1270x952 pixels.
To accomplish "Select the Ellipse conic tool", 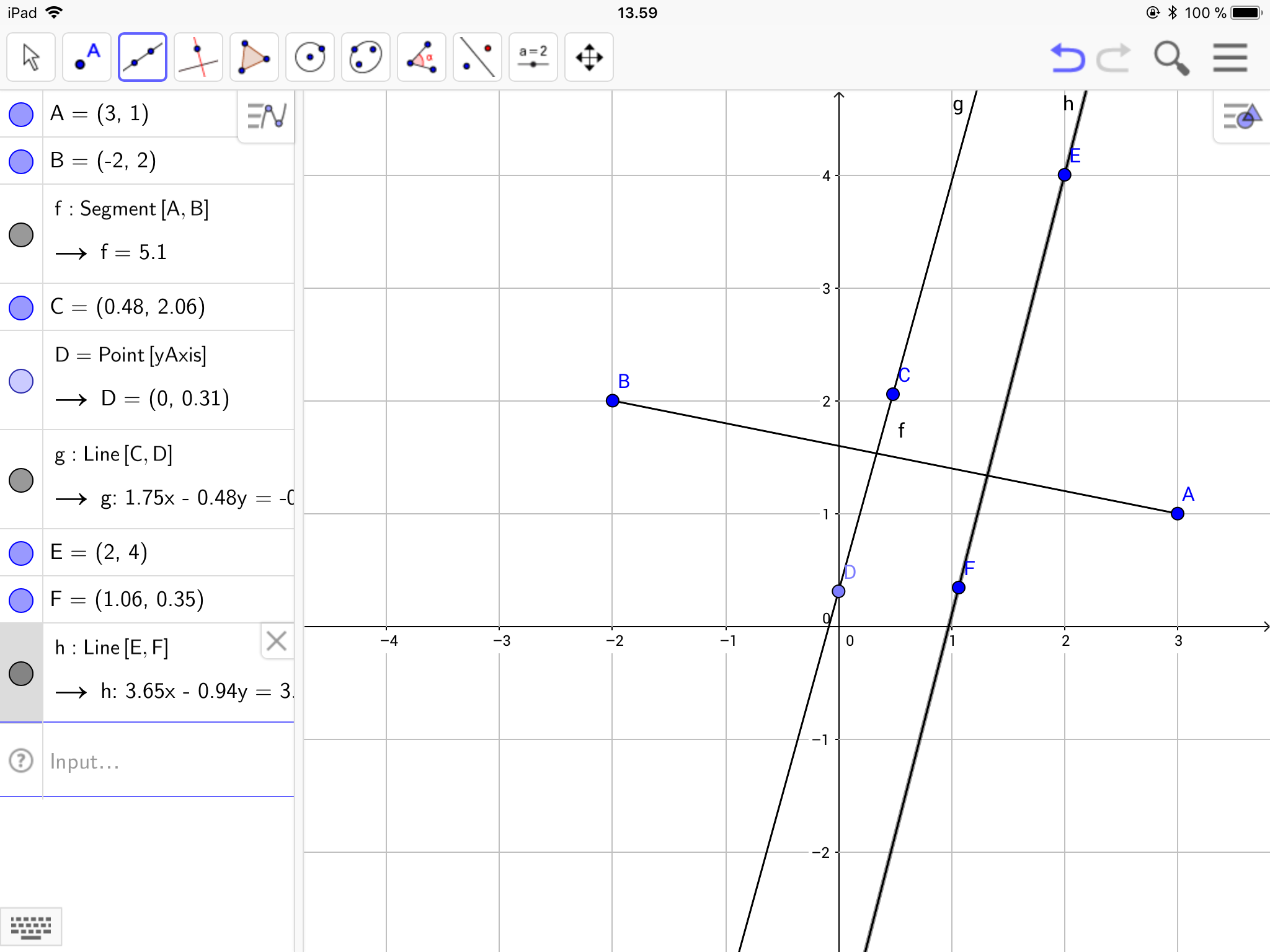I will [365, 58].
